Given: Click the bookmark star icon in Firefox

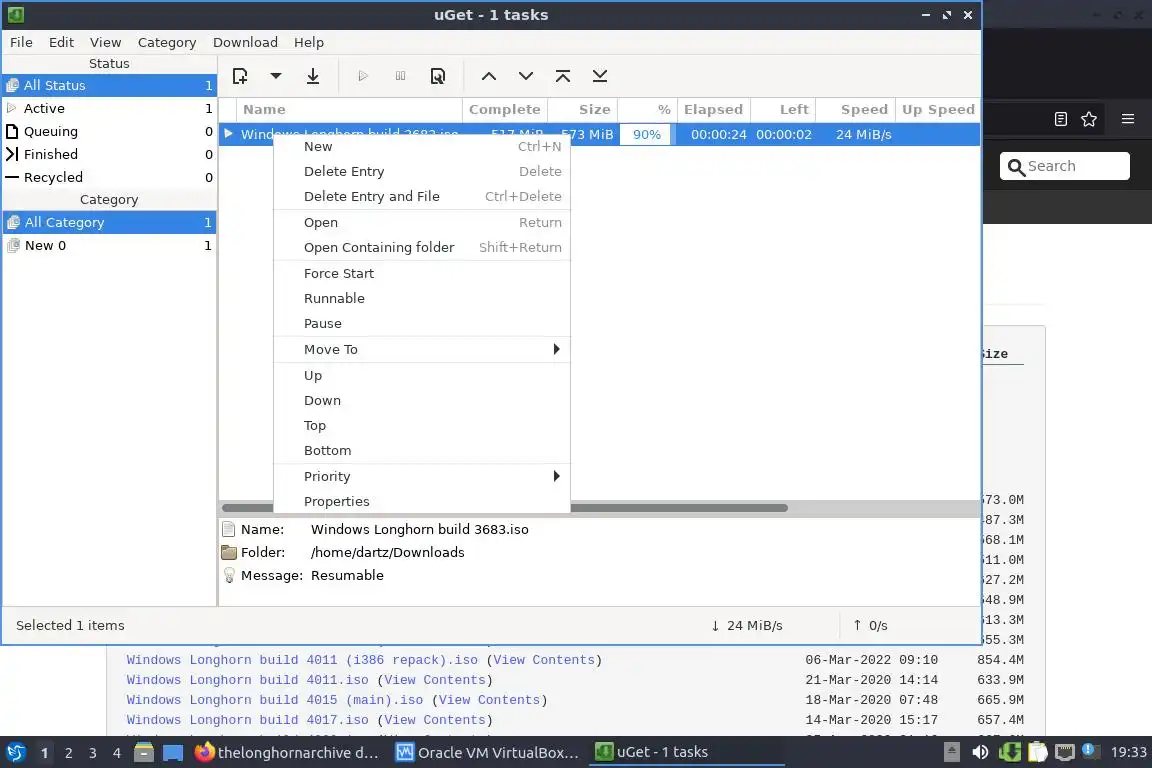Looking at the screenshot, I should [x=1089, y=119].
